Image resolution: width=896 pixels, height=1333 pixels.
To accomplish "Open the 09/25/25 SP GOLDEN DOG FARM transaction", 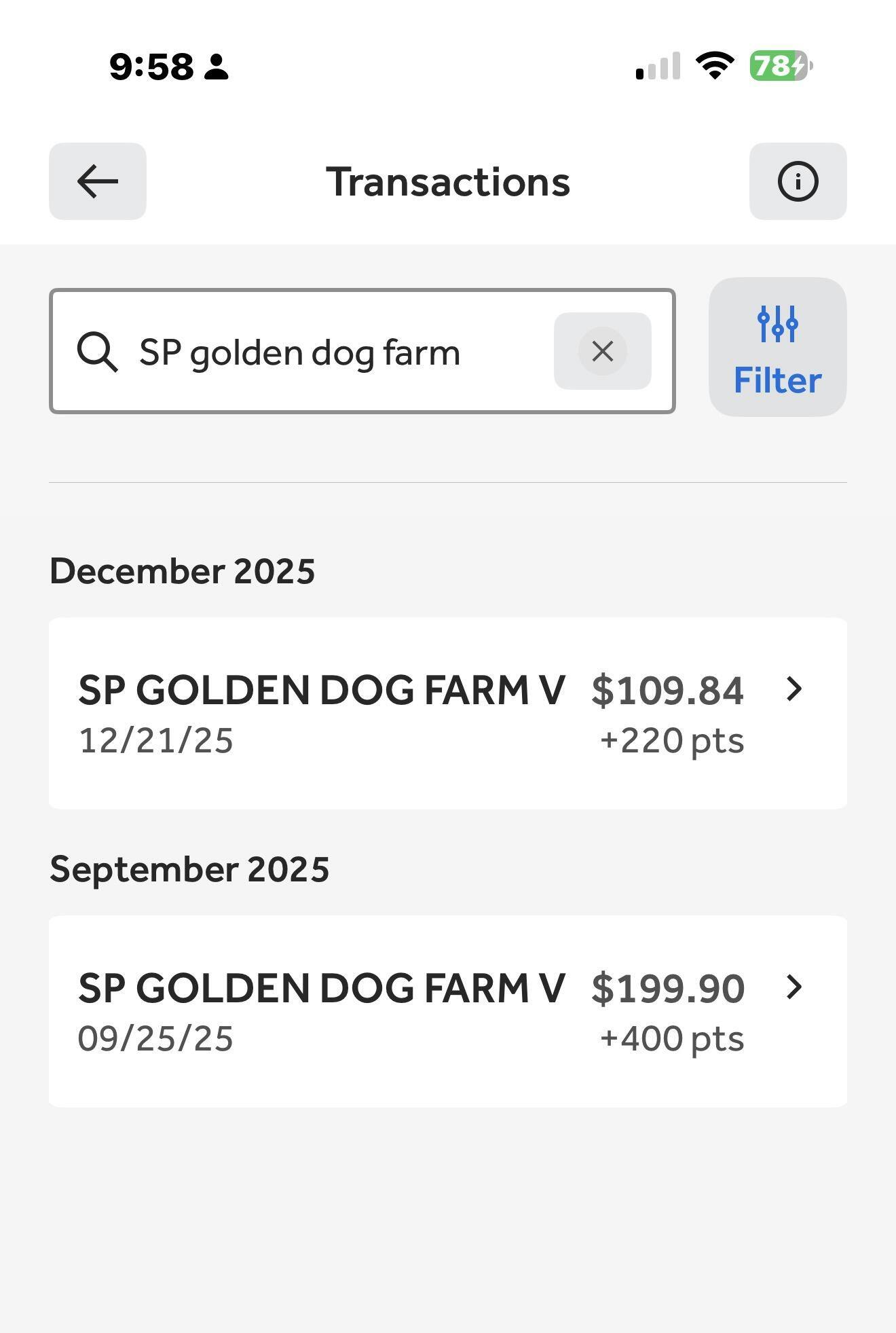I will pyautogui.click(x=322, y=1011).
